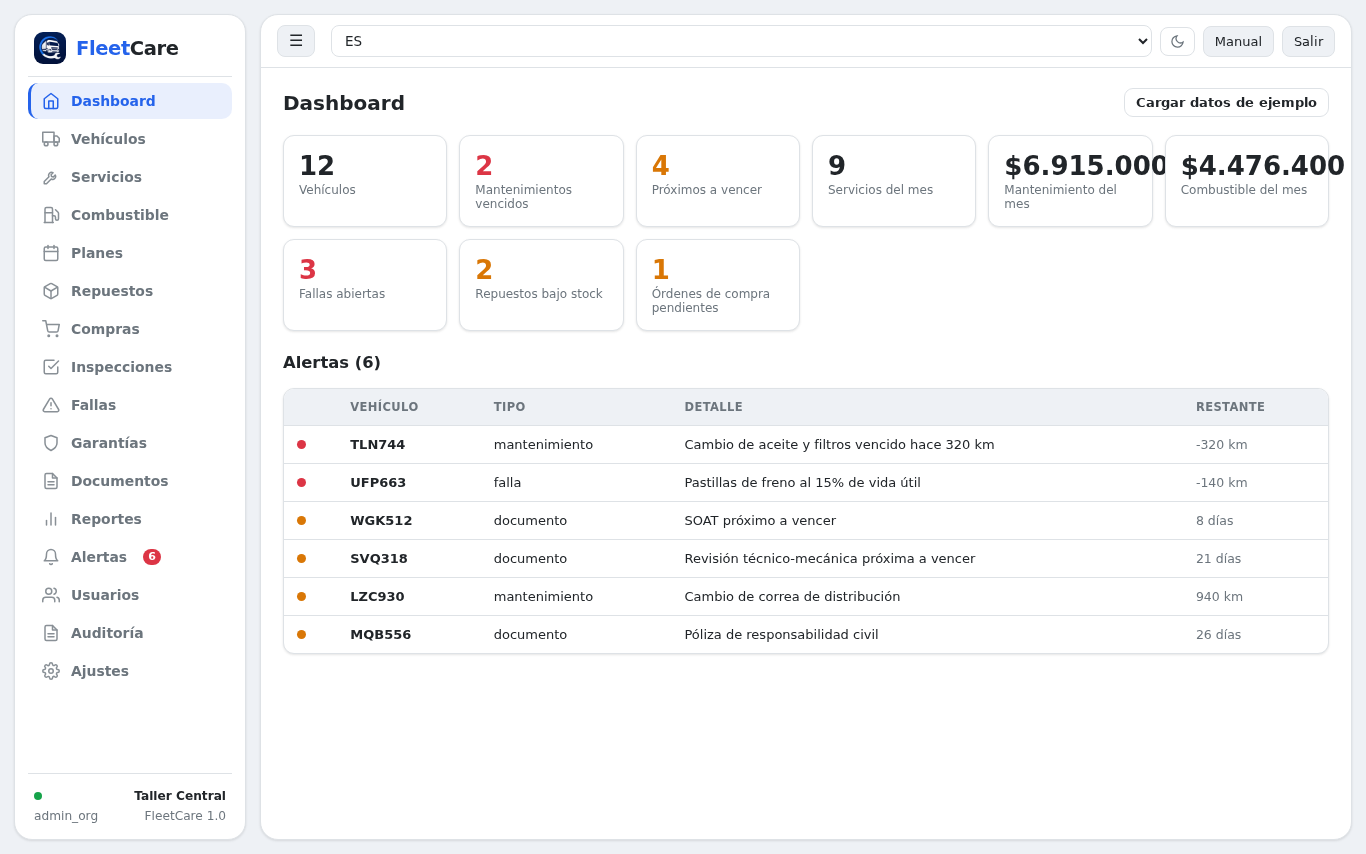This screenshot has height=854, width=1366.
Task: Click the wrench icon beside Servicios
Action: click(51, 177)
